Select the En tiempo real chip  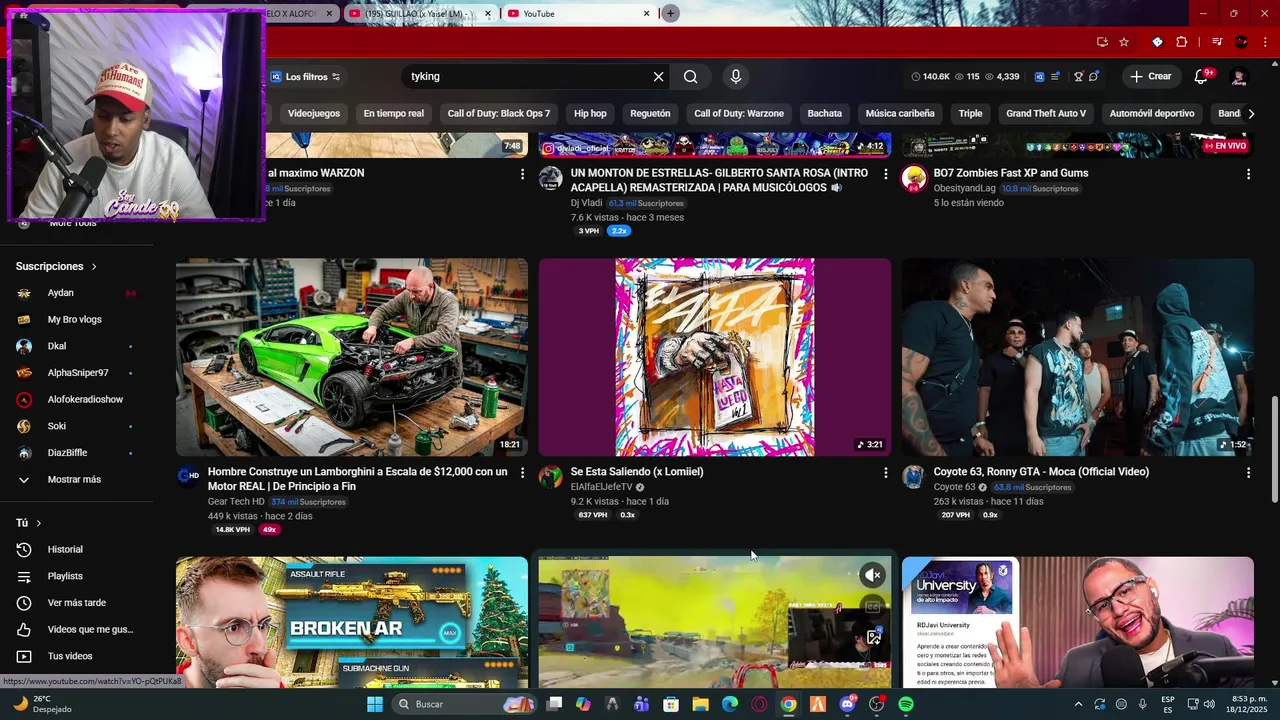coord(394,114)
